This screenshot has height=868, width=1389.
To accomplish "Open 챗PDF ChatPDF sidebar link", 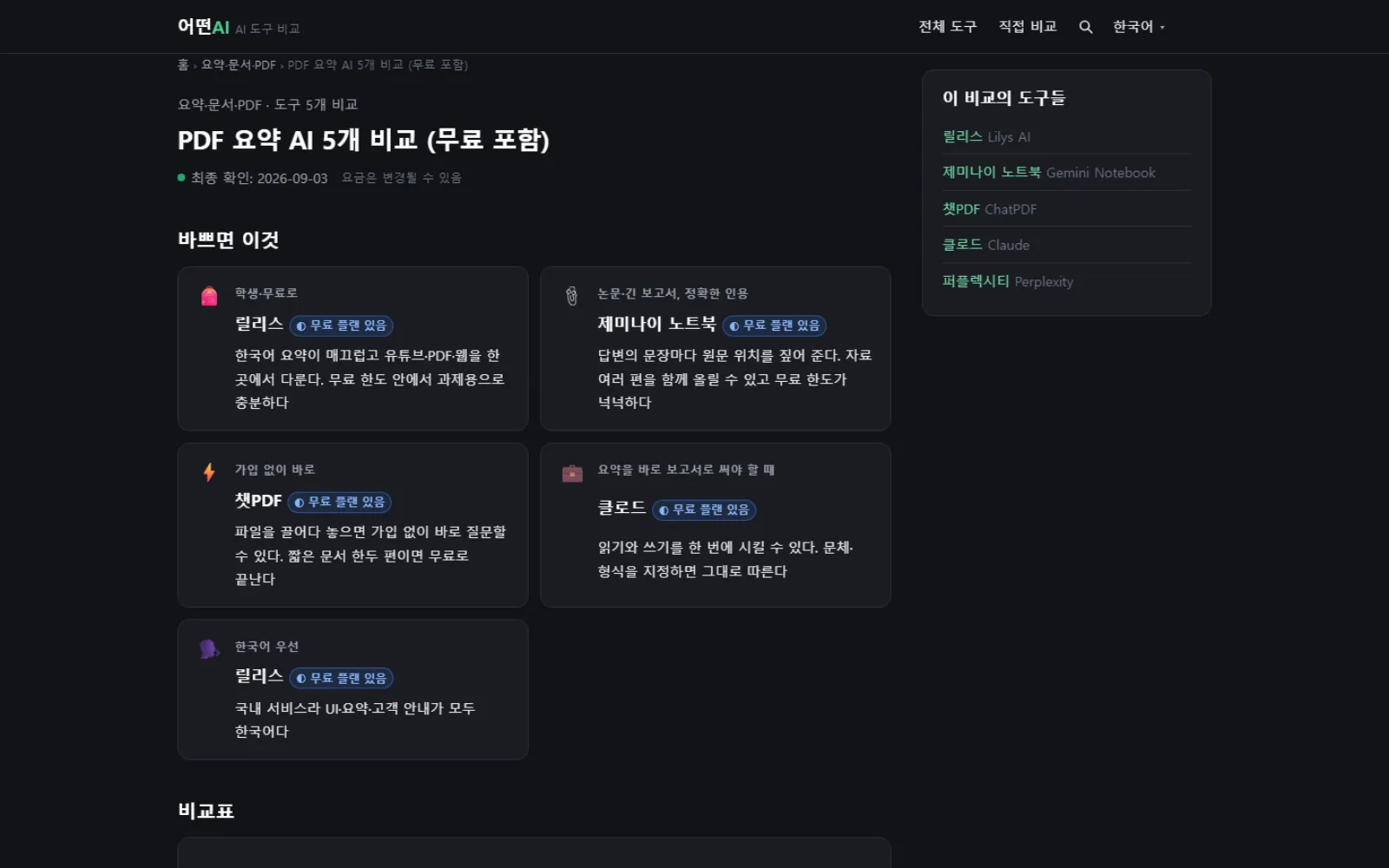I will [x=990, y=209].
